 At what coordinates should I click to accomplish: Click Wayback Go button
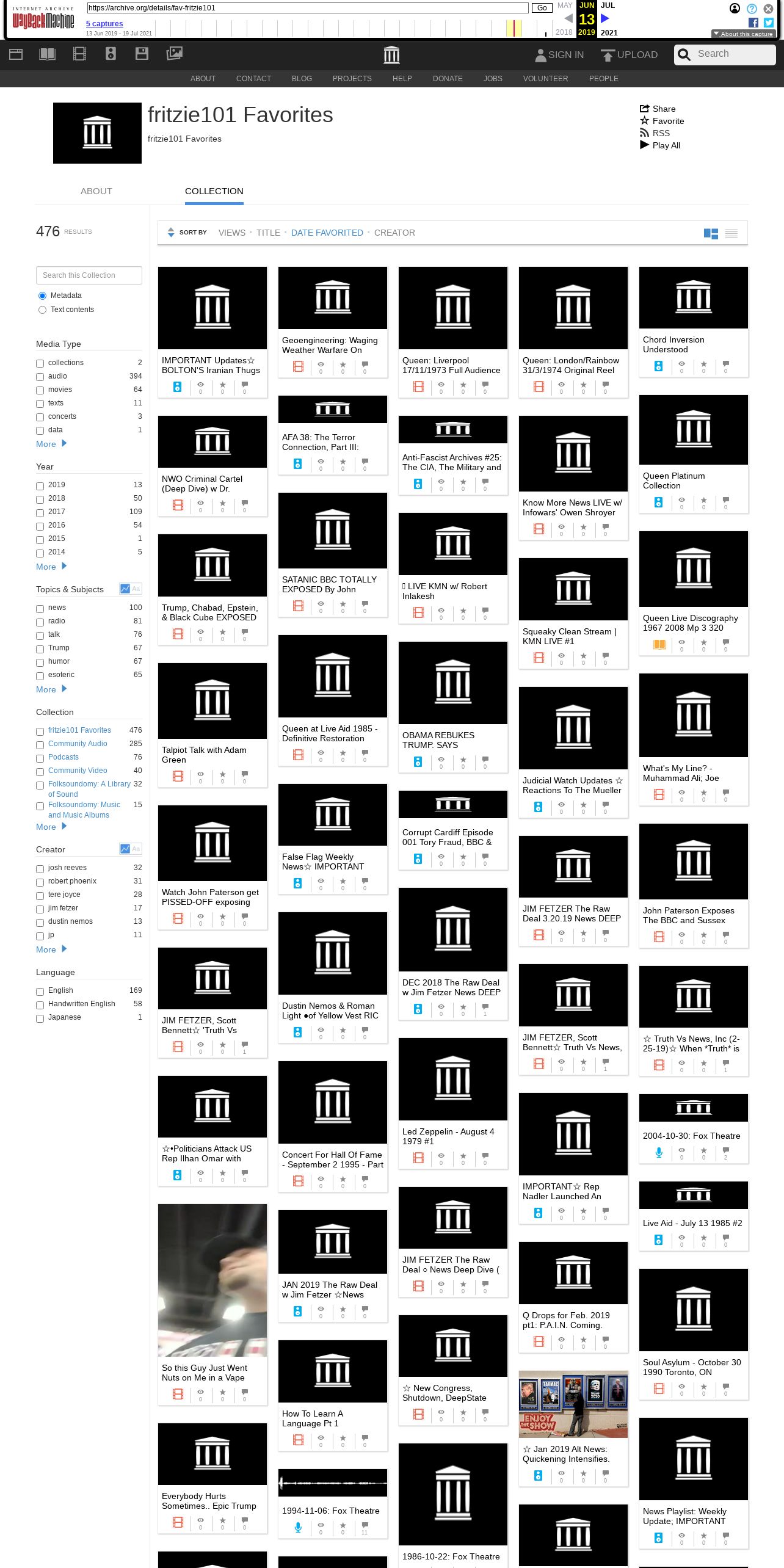click(542, 8)
